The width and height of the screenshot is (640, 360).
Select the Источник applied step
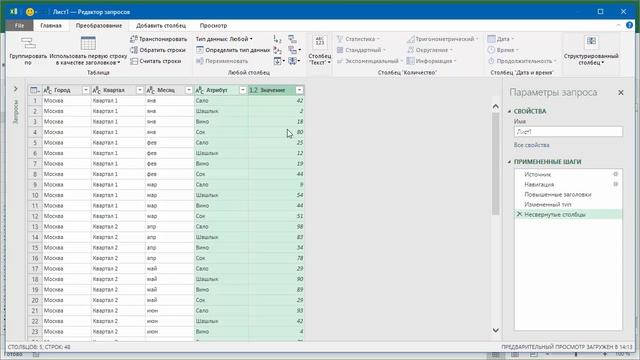568,174
